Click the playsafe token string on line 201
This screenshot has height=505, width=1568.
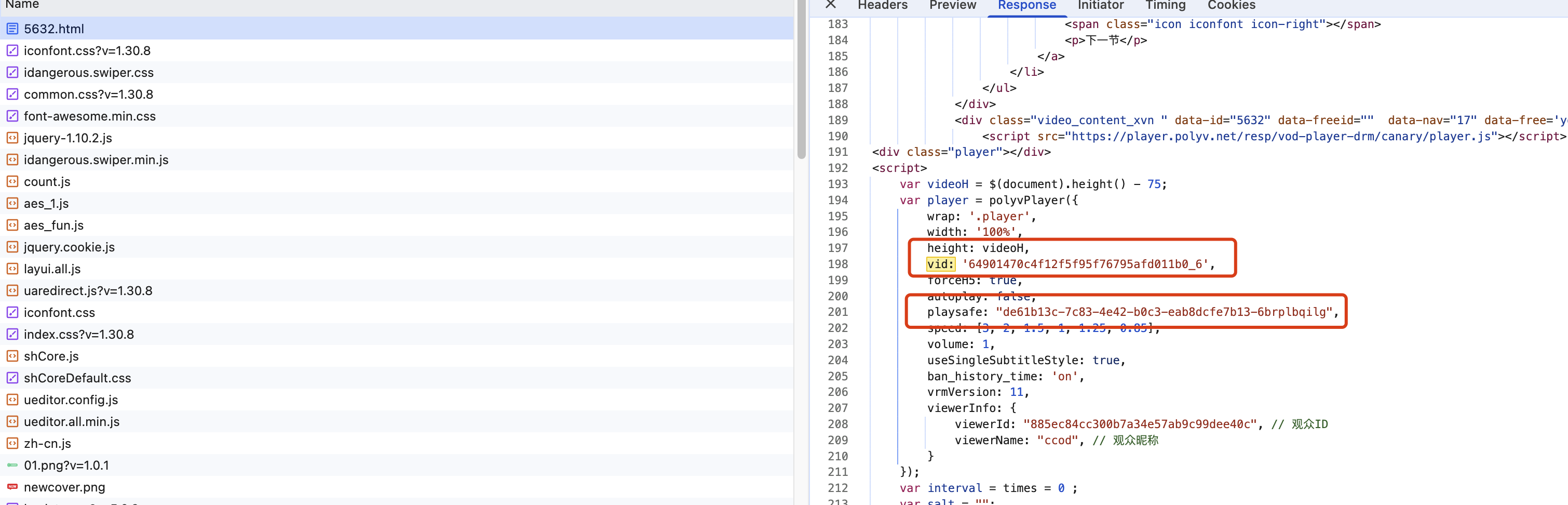(x=1165, y=312)
